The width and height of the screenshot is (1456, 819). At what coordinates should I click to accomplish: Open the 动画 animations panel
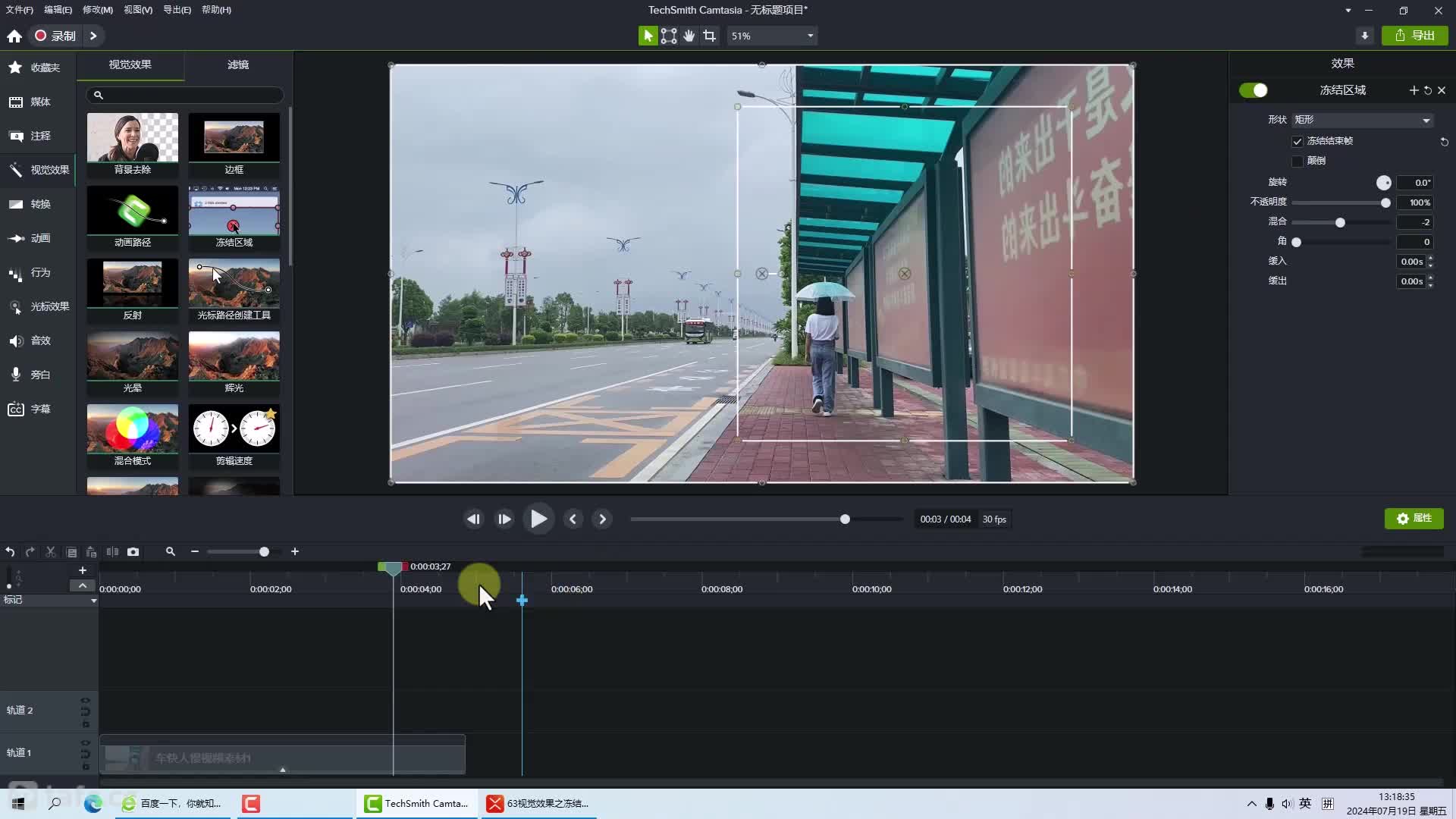37,238
